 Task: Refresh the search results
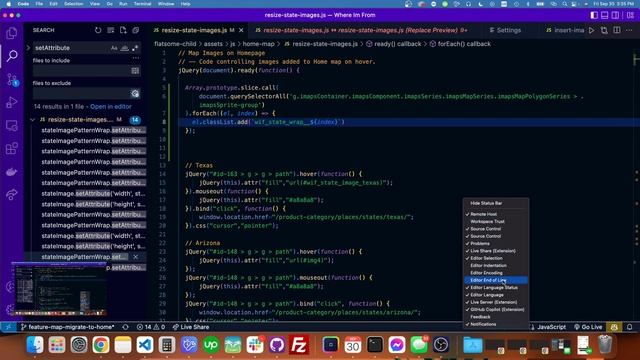point(98,30)
